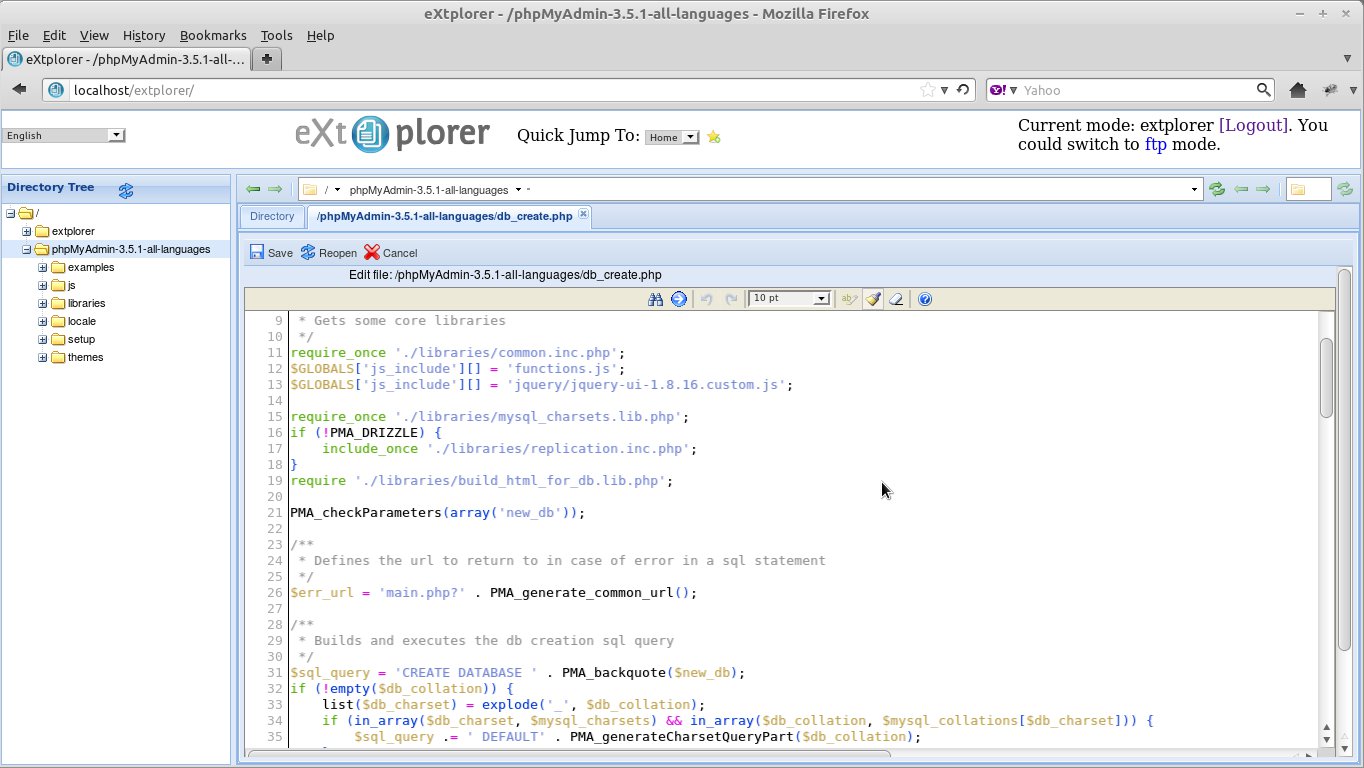This screenshot has height=768, width=1364.
Task: Click the green forward arrow beside path bar
Action: pos(275,189)
